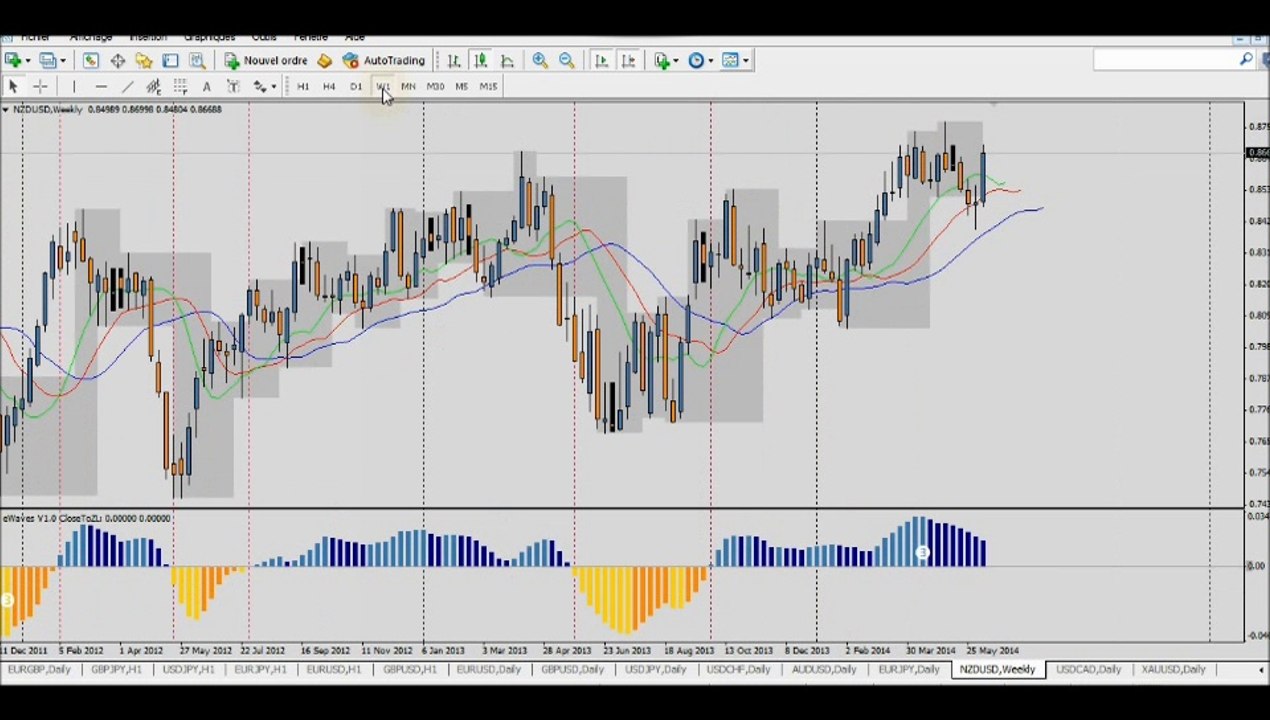1270x720 pixels.
Task: Open the MetaEditor yellow book icon
Action: pyautogui.click(x=324, y=61)
